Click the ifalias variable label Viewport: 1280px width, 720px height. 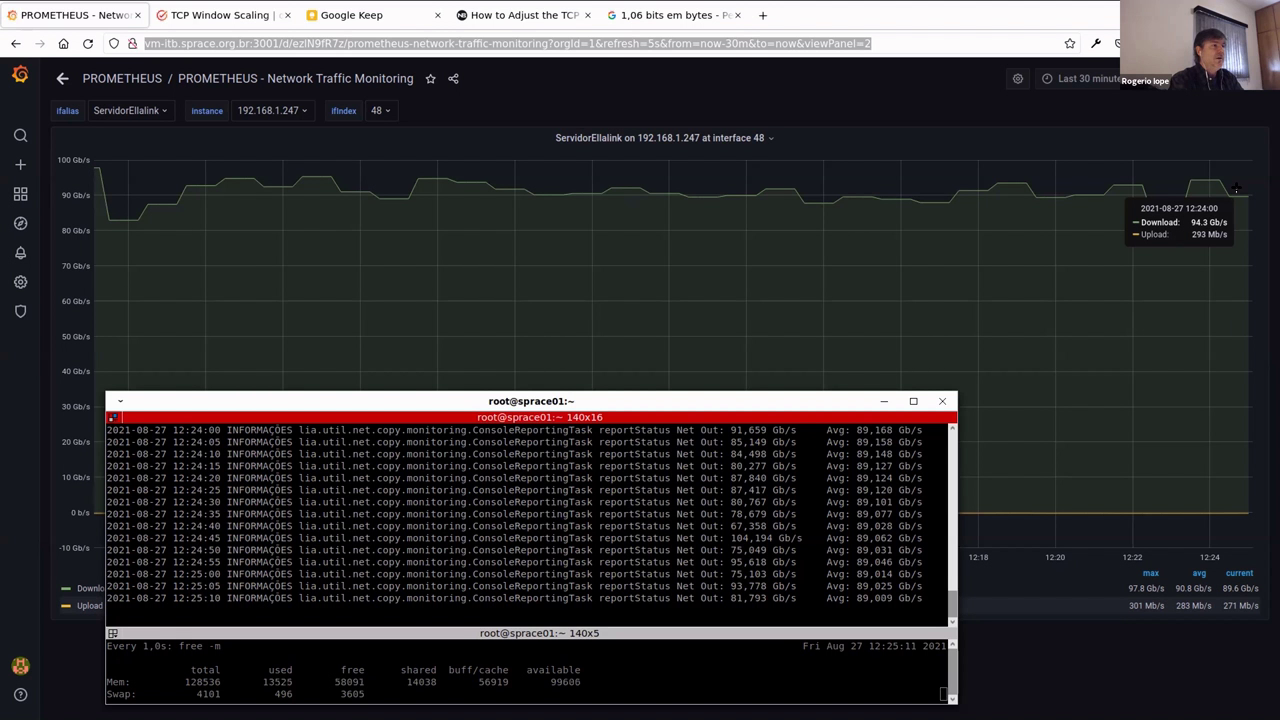67,111
